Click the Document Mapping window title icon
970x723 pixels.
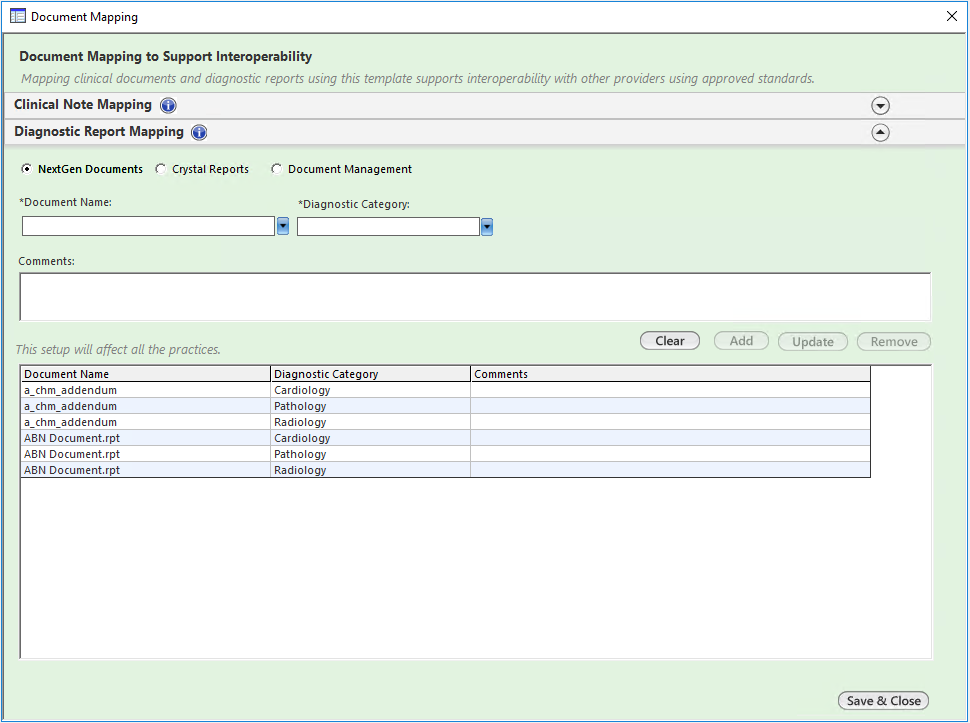click(18, 16)
